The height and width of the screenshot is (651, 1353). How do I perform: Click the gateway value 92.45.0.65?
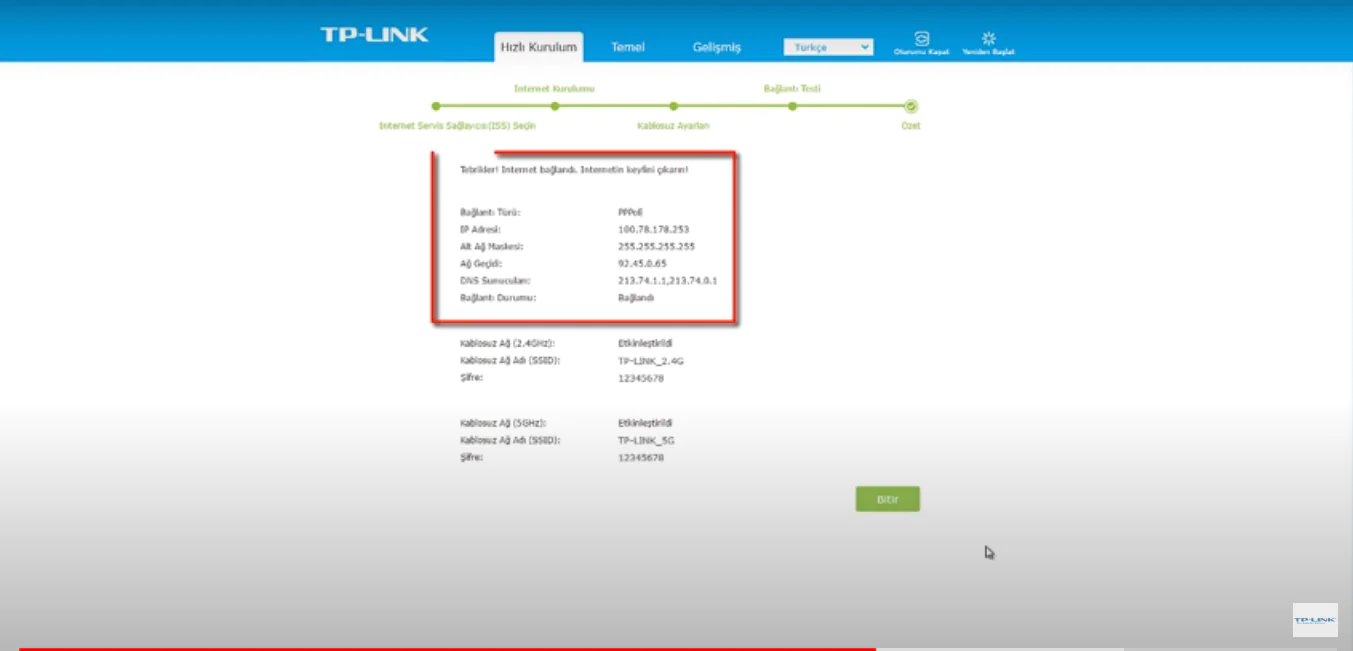point(642,263)
